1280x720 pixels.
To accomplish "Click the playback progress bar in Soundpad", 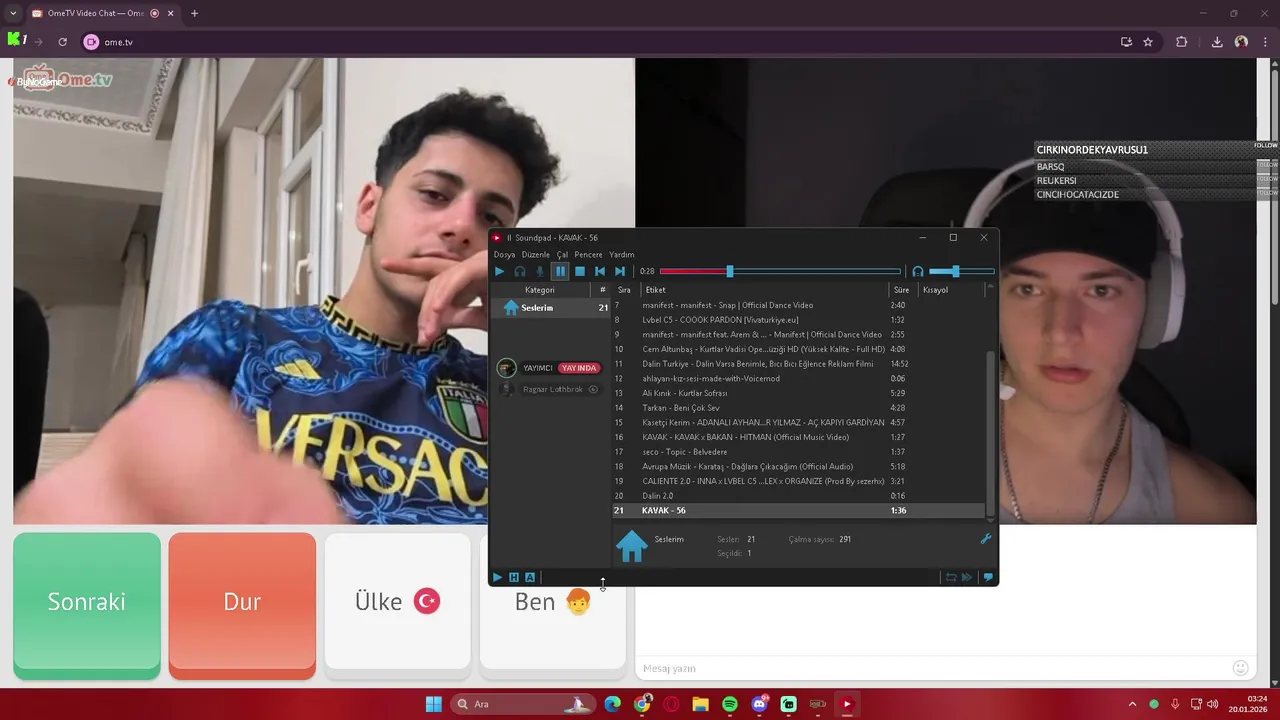I will 780,271.
